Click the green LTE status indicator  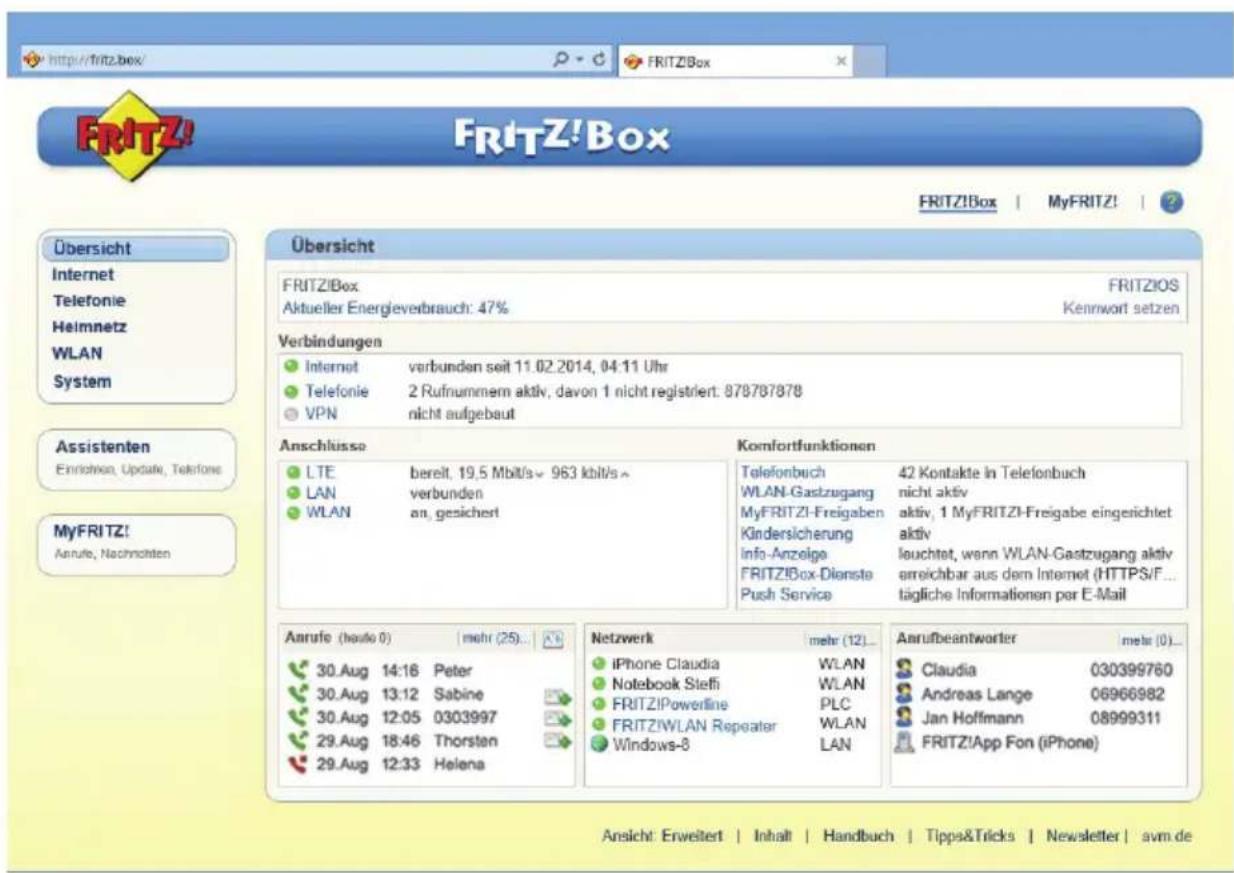[x=293, y=475]
